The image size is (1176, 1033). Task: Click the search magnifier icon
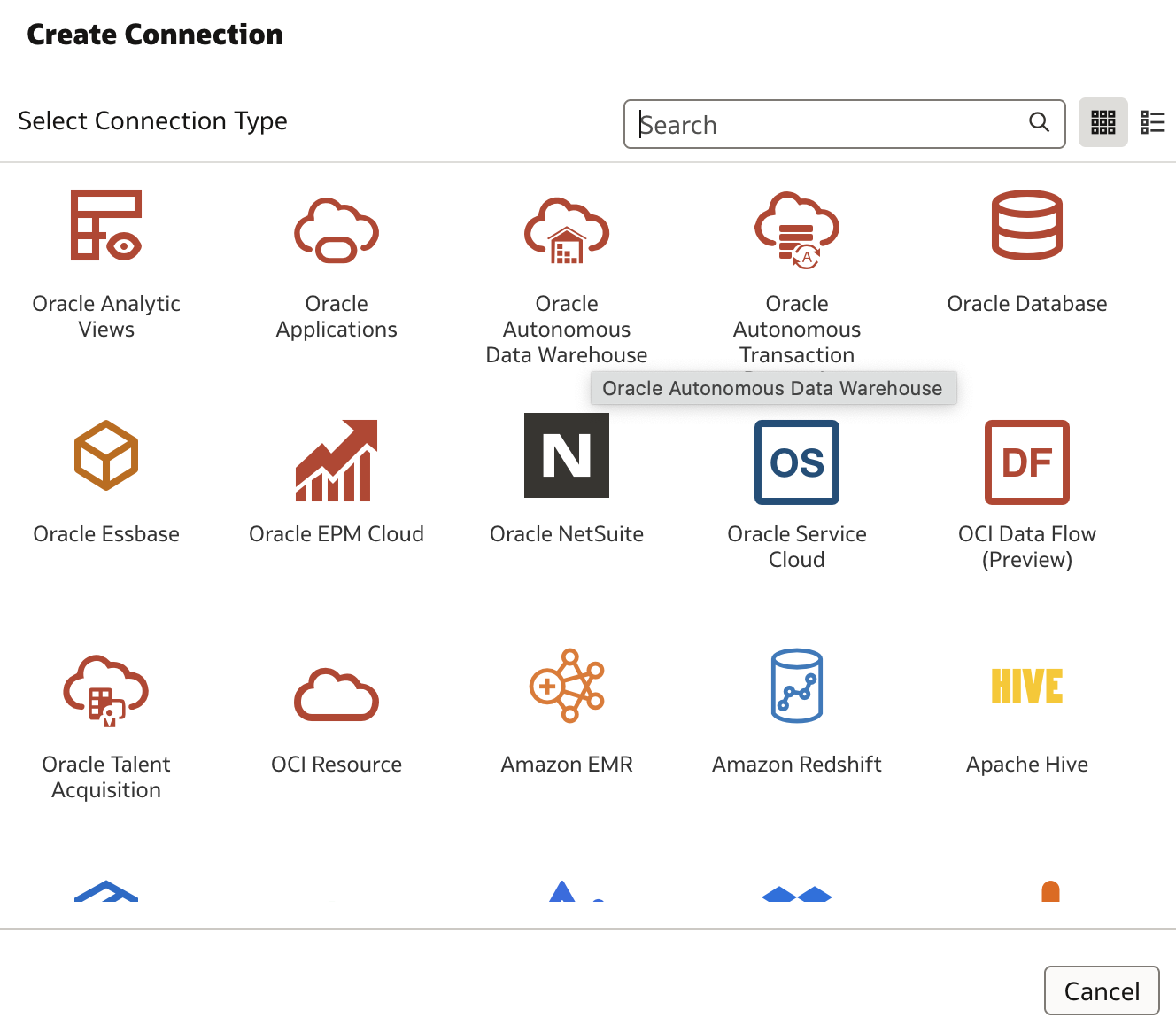pos(1040,123)
